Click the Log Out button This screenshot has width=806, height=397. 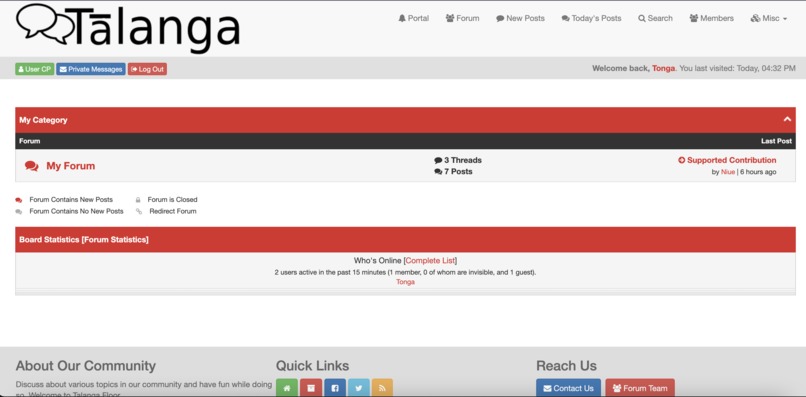(x=148, y=69)
